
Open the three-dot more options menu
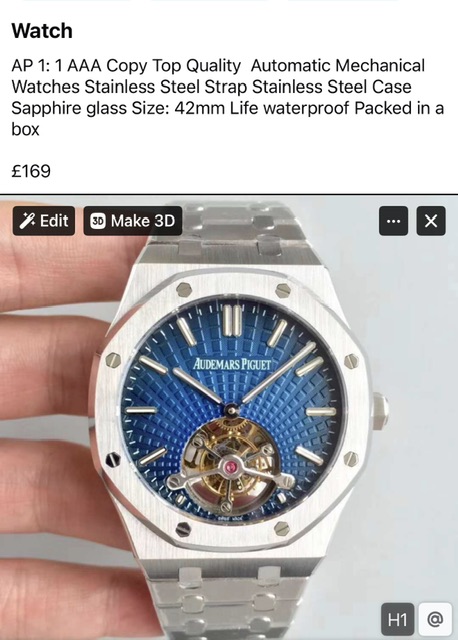[394, 221]
